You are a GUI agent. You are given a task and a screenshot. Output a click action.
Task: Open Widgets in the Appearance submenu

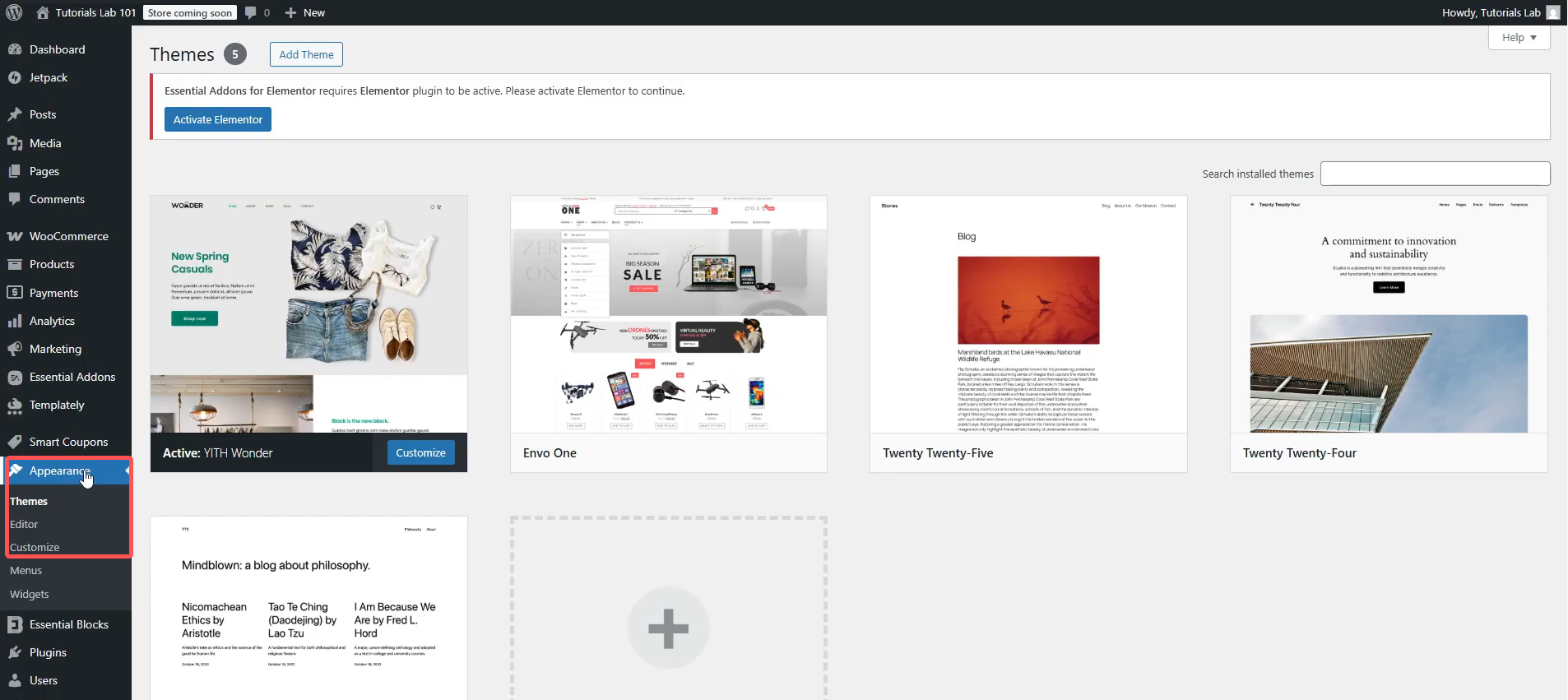[30, 594]
